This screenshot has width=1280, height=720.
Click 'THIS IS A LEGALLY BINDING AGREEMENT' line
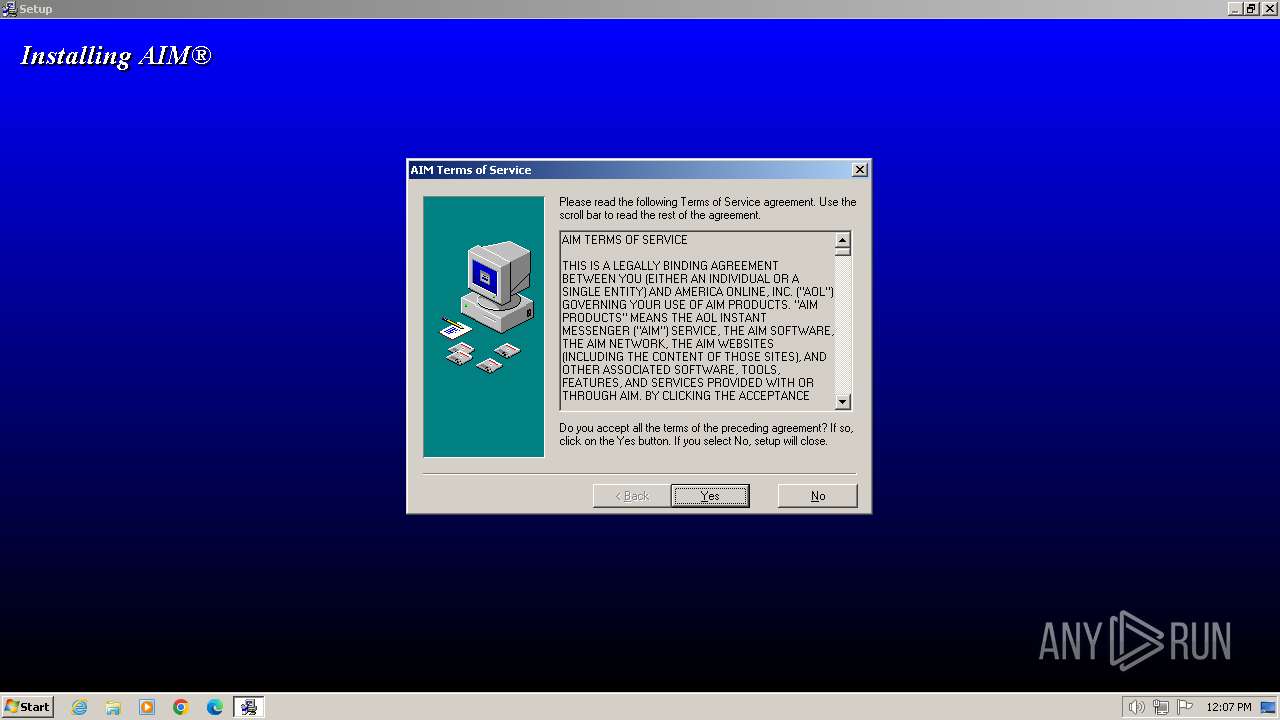pyautogui.click(x=670, y=266)
